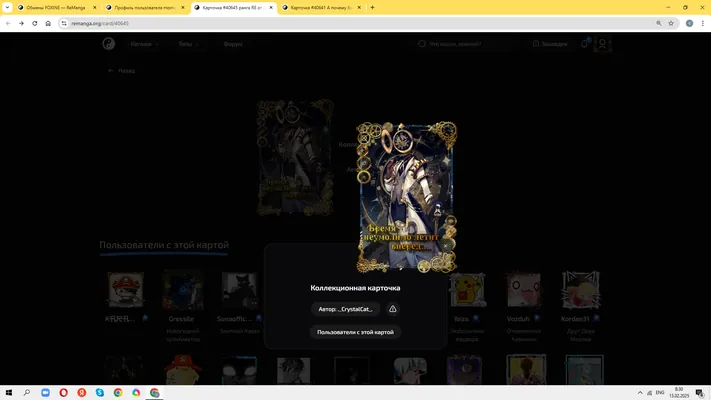
Task: Click the 'Коллекционная карточка' heading text
Action: (355, 288)
